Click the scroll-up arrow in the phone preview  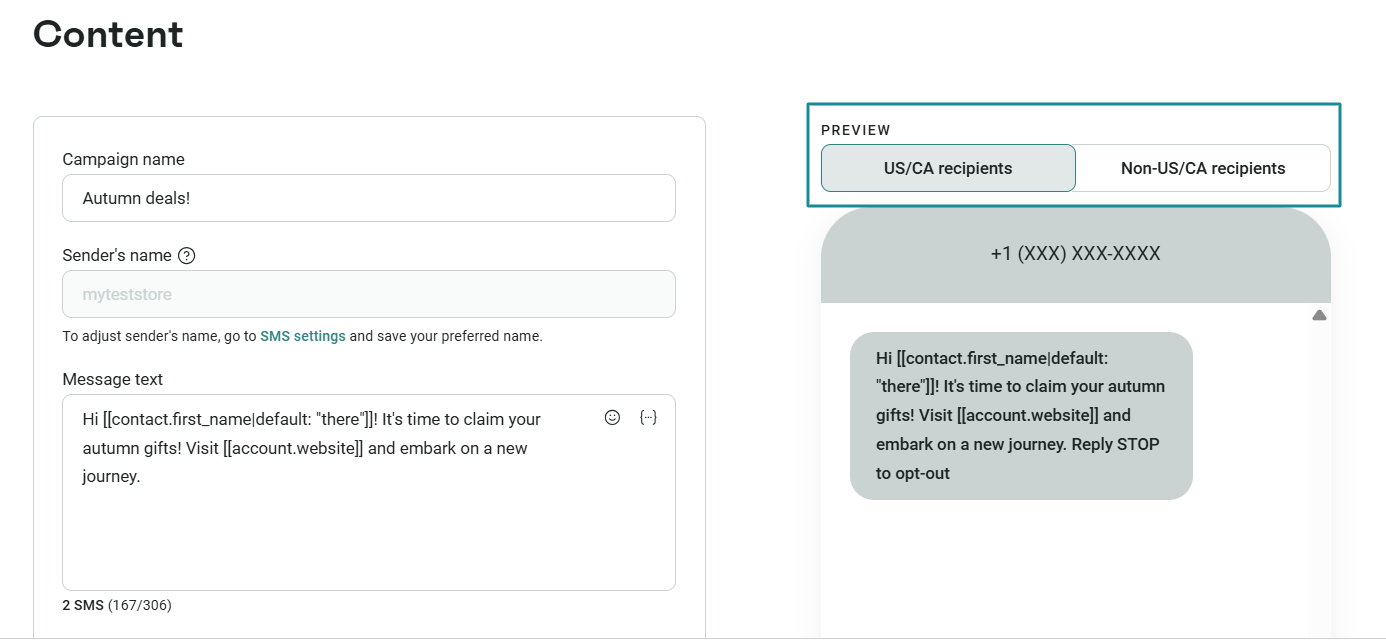tap(1319, 314)
